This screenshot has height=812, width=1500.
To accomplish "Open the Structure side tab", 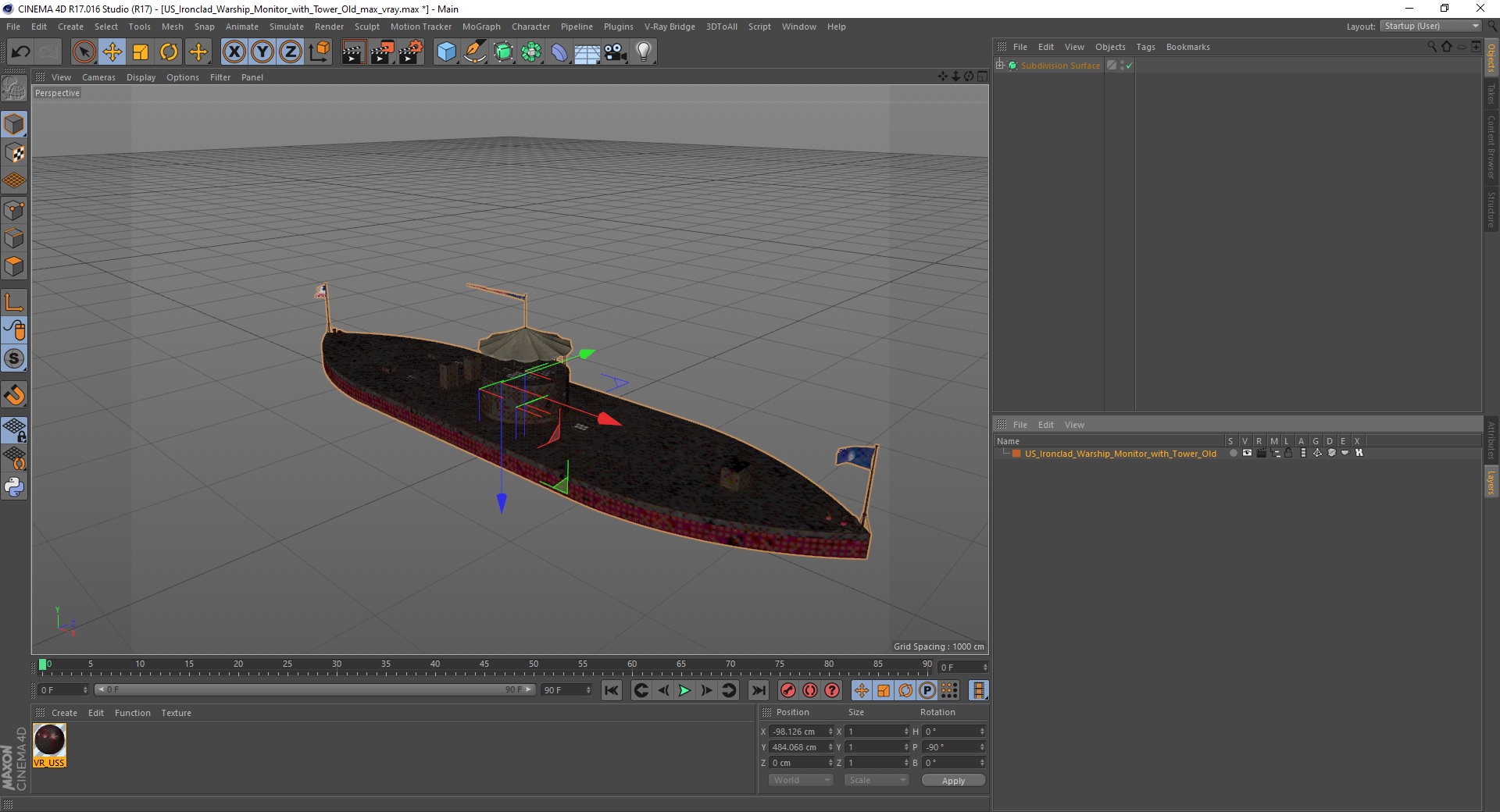I will 1491,209.
